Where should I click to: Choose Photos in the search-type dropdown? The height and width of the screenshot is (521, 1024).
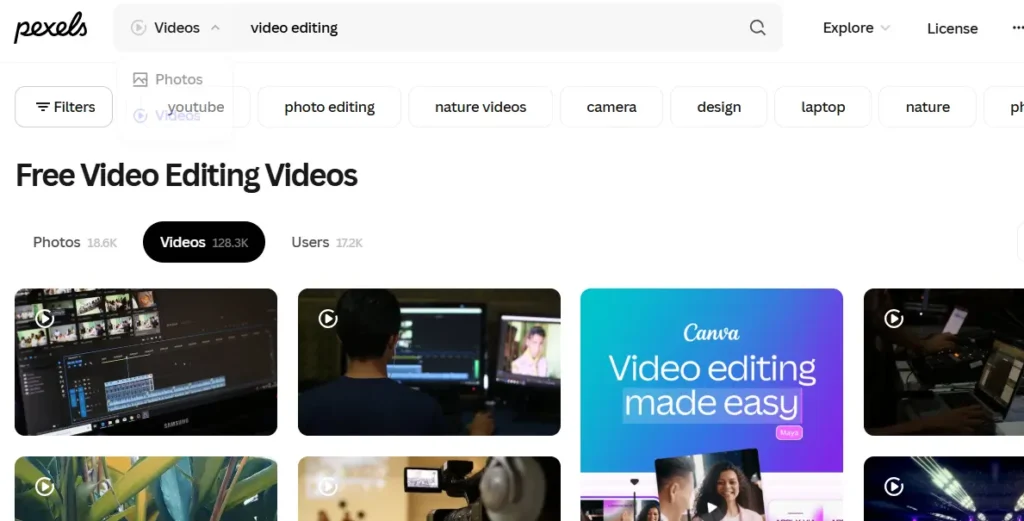coord(168,79)
